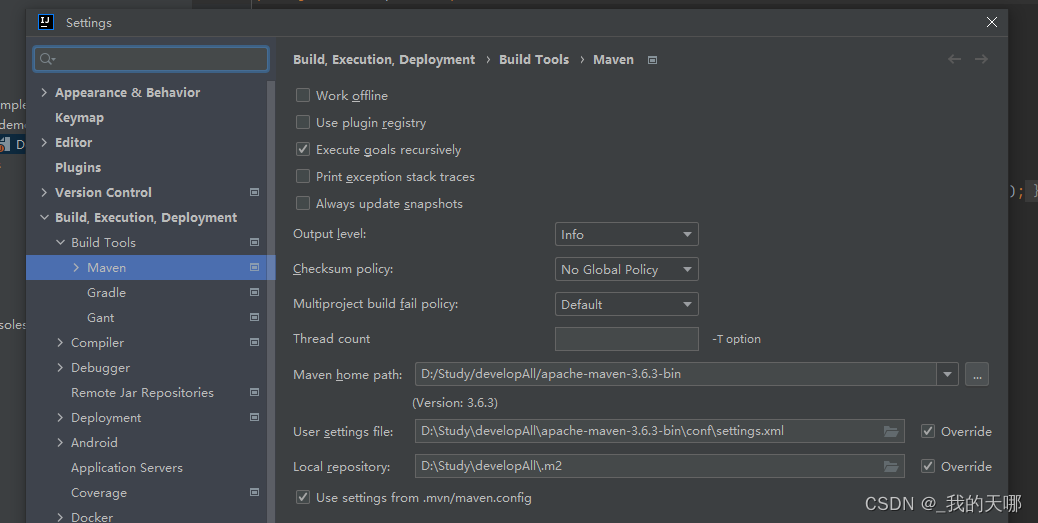Click the search magnifier icon in settings search

coord(47,59)
